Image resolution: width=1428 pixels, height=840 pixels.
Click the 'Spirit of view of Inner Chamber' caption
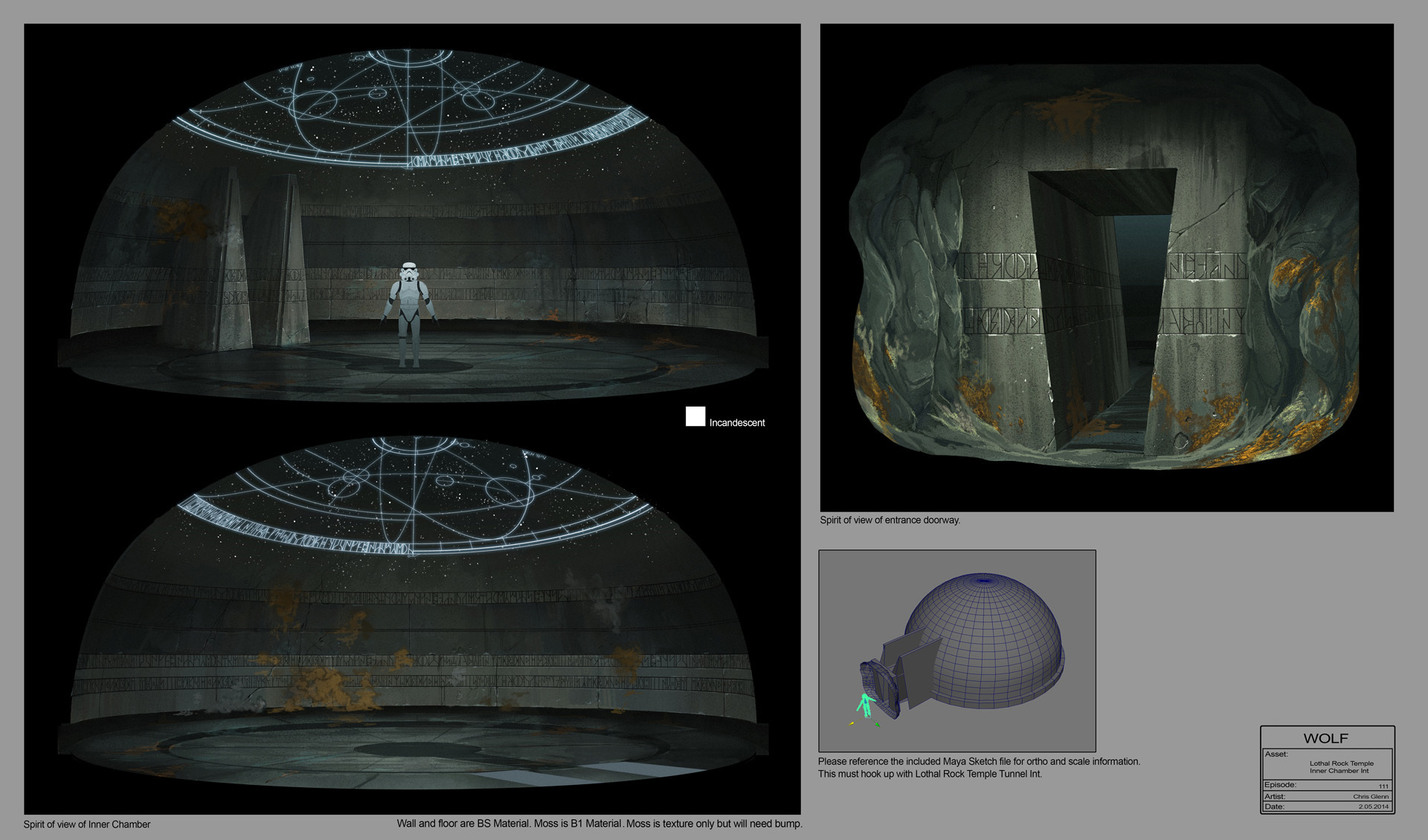click(87, 824)
